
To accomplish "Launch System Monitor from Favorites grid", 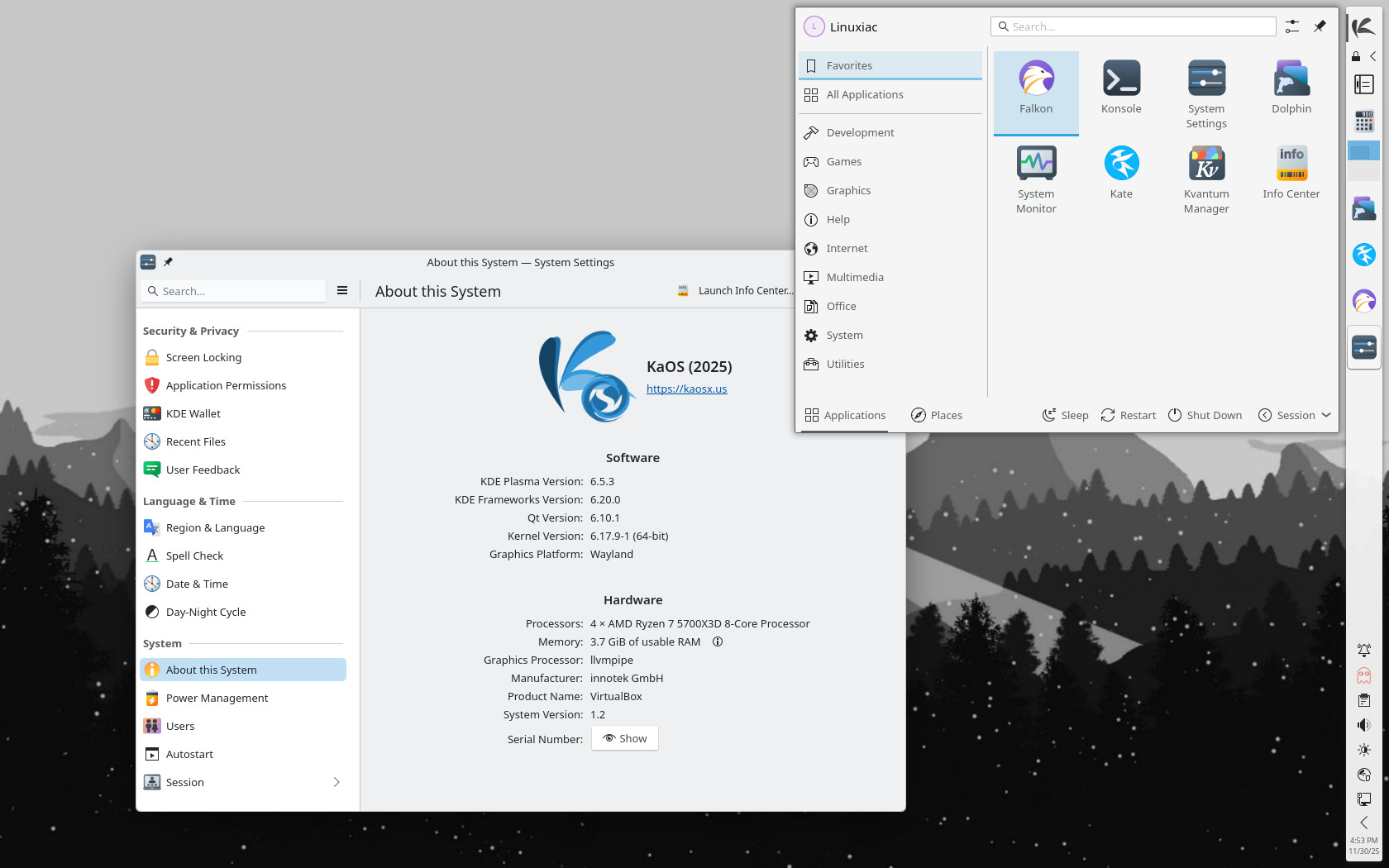I will coord(1036,178).
